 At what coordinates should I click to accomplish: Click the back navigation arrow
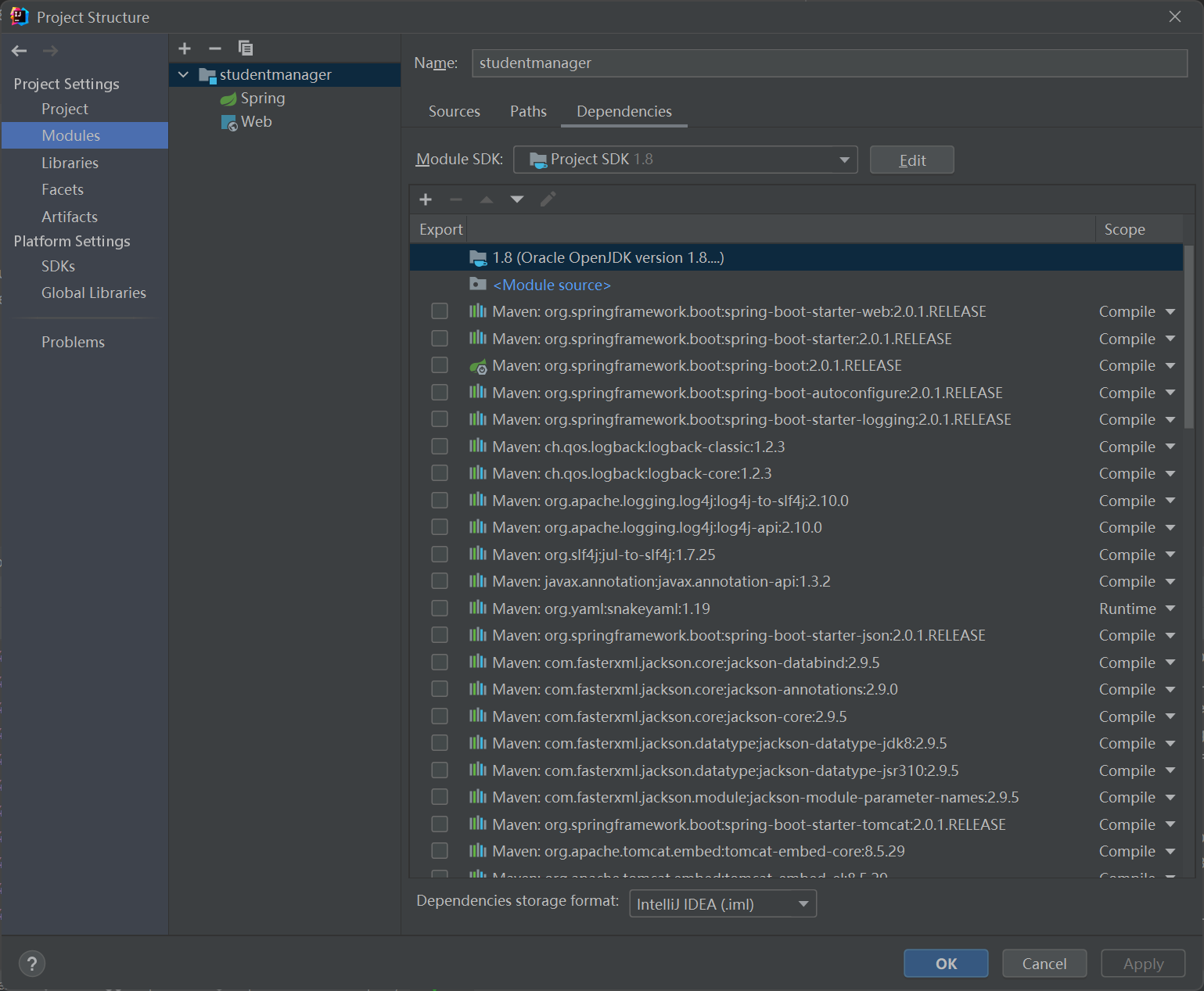20,51
